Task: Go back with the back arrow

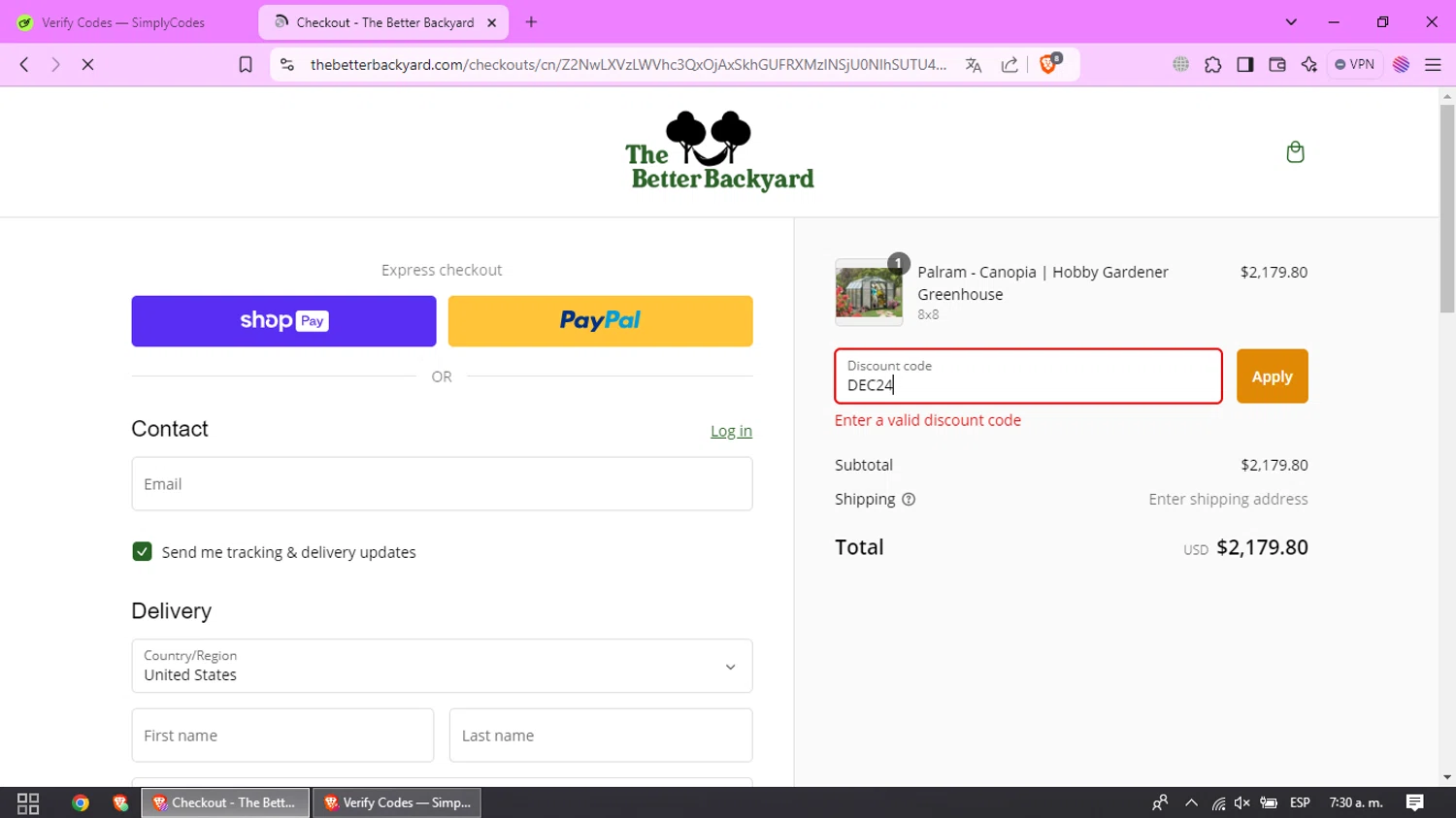Action: coord(24,65)
